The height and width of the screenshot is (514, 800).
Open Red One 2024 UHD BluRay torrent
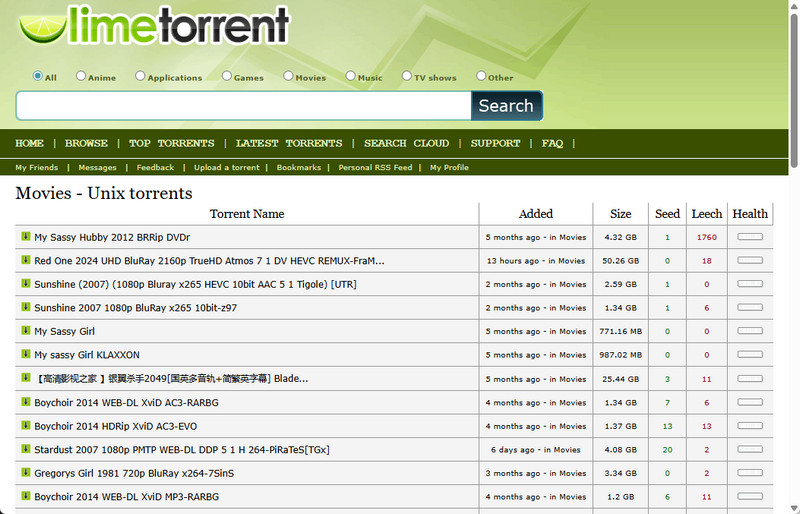209,261
